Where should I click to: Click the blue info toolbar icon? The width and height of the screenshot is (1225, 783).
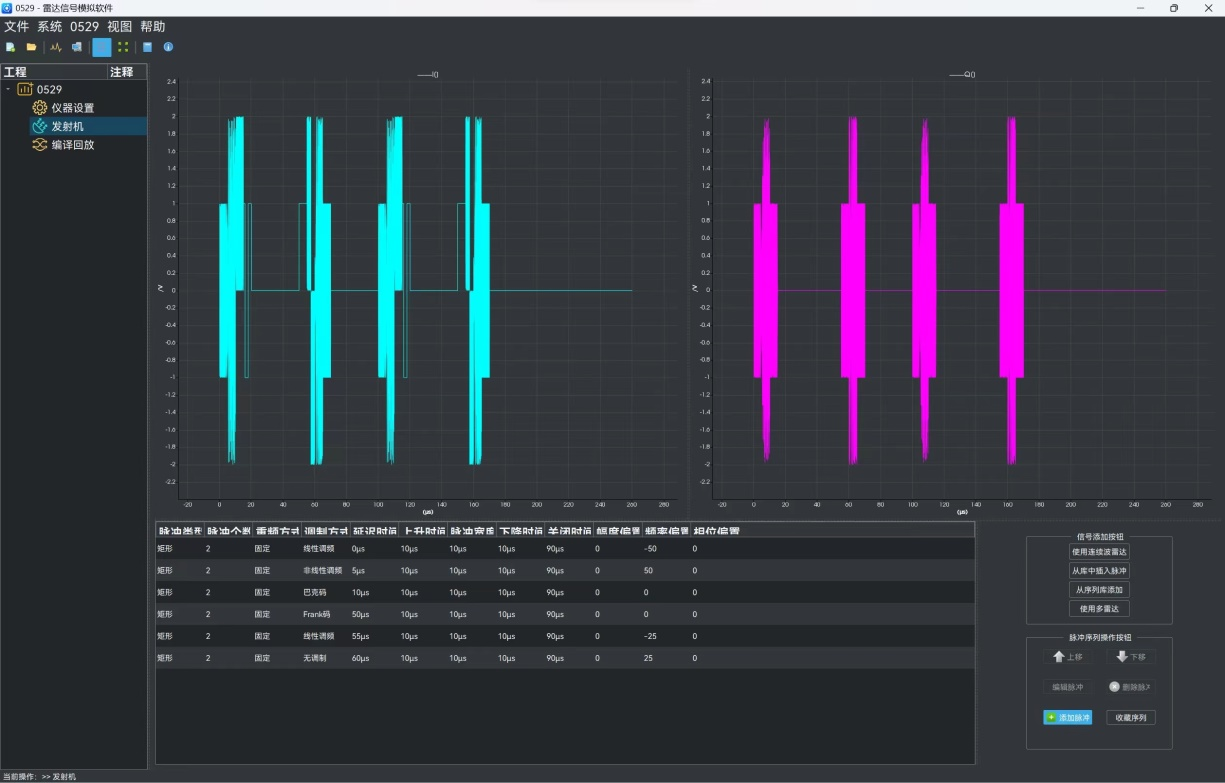point(168,47)
